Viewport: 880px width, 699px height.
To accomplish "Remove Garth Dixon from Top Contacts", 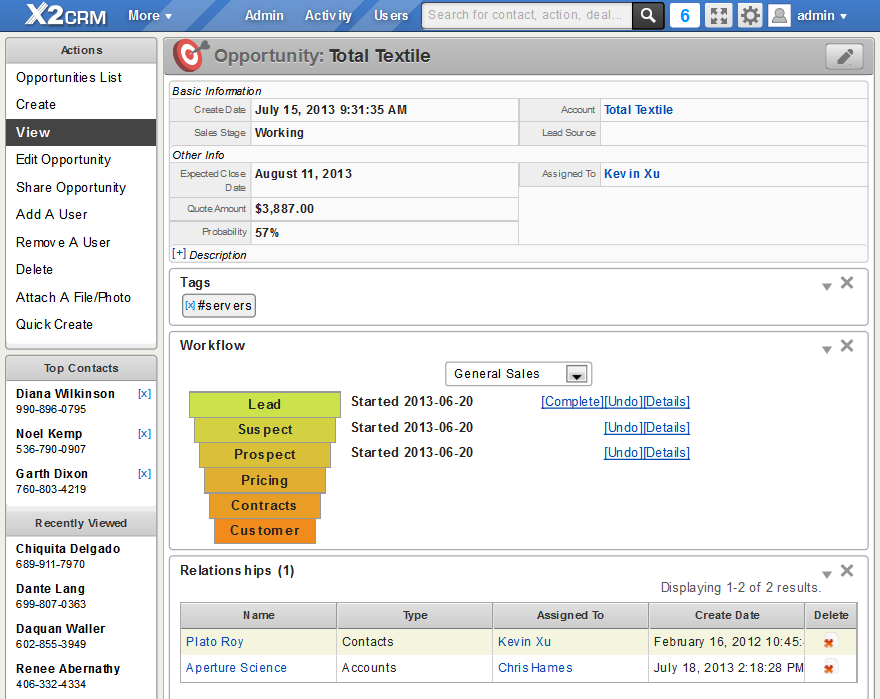I will [x=144, y=473].
